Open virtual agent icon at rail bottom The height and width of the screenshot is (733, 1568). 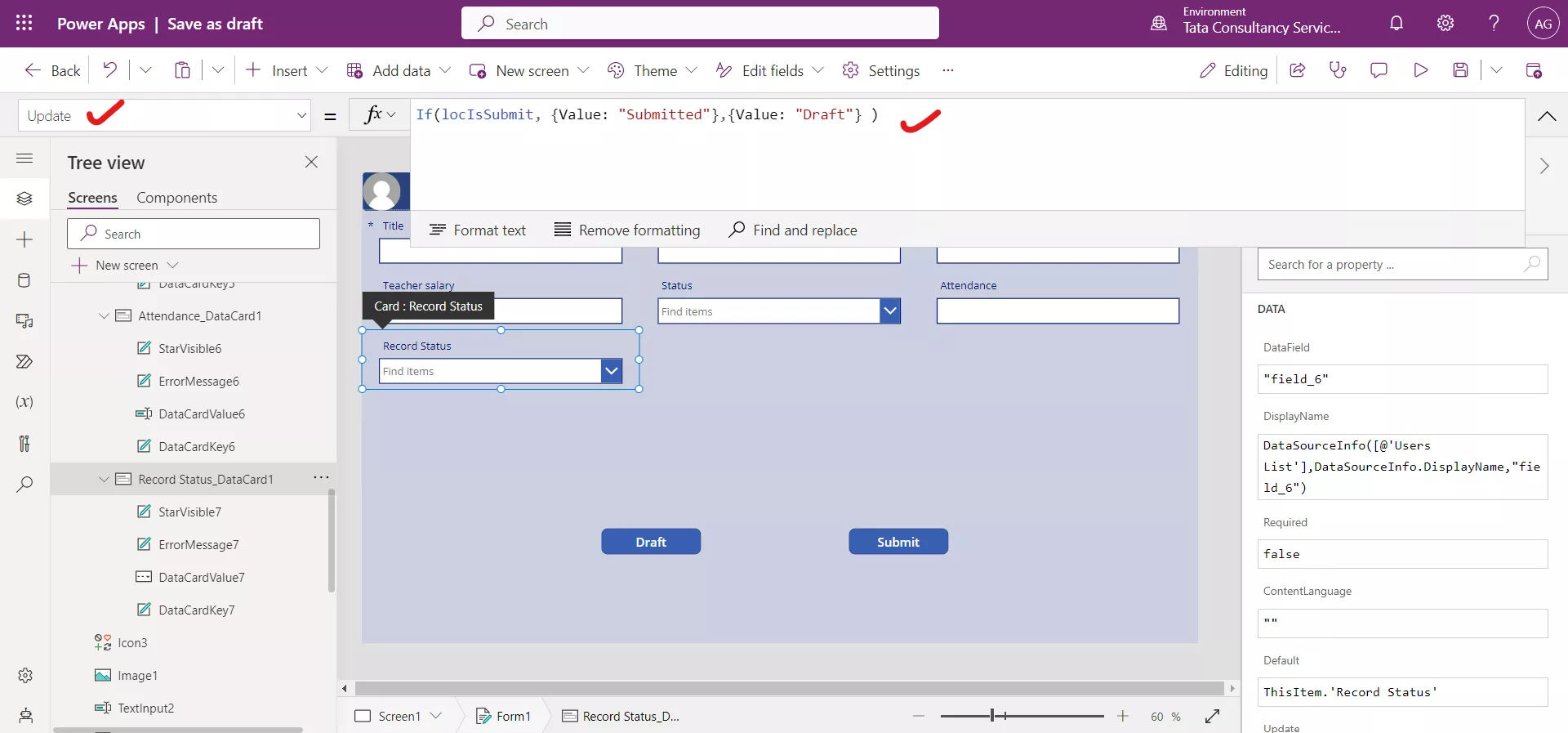[25, 716]
